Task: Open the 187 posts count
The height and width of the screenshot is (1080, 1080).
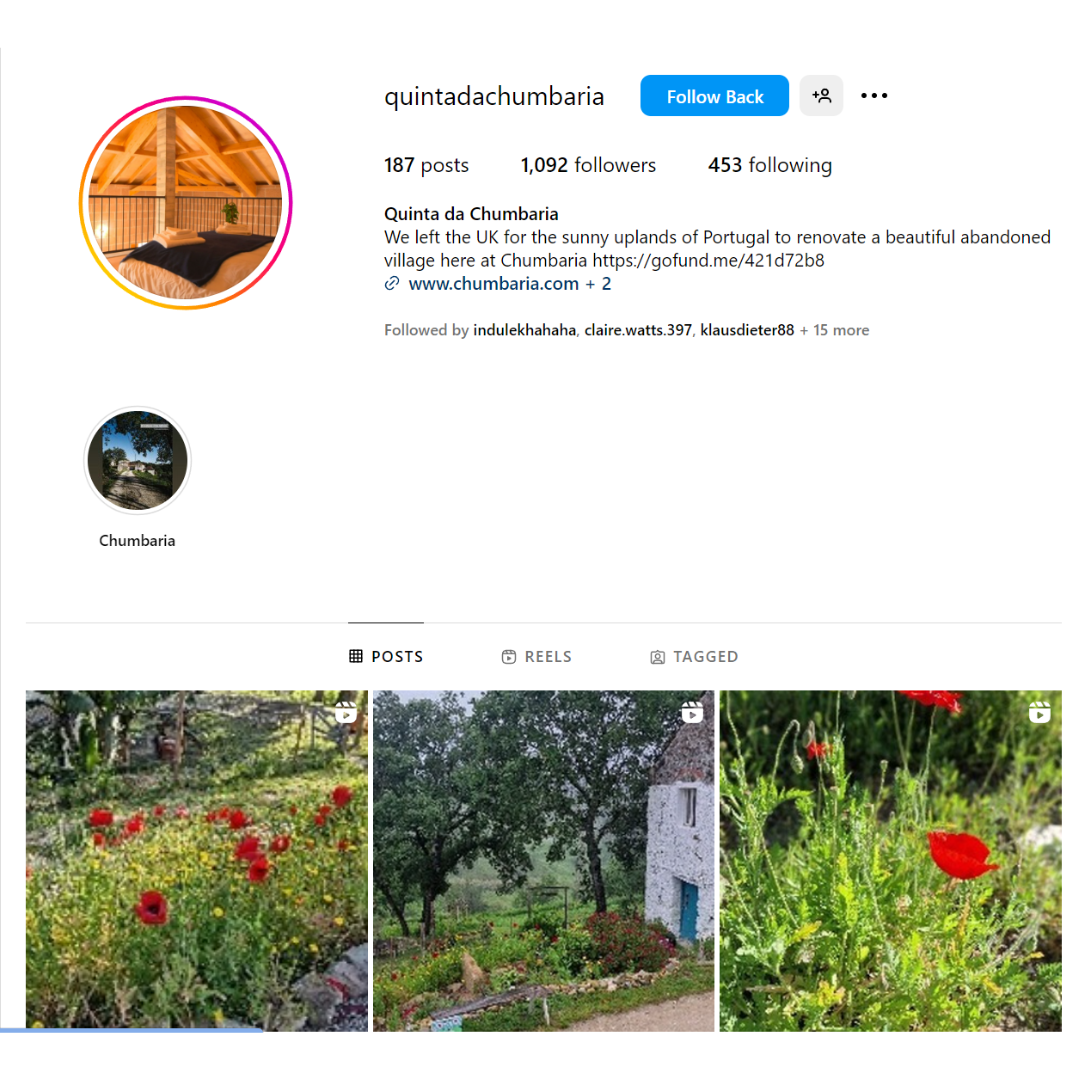Action: tap(426, 165)
